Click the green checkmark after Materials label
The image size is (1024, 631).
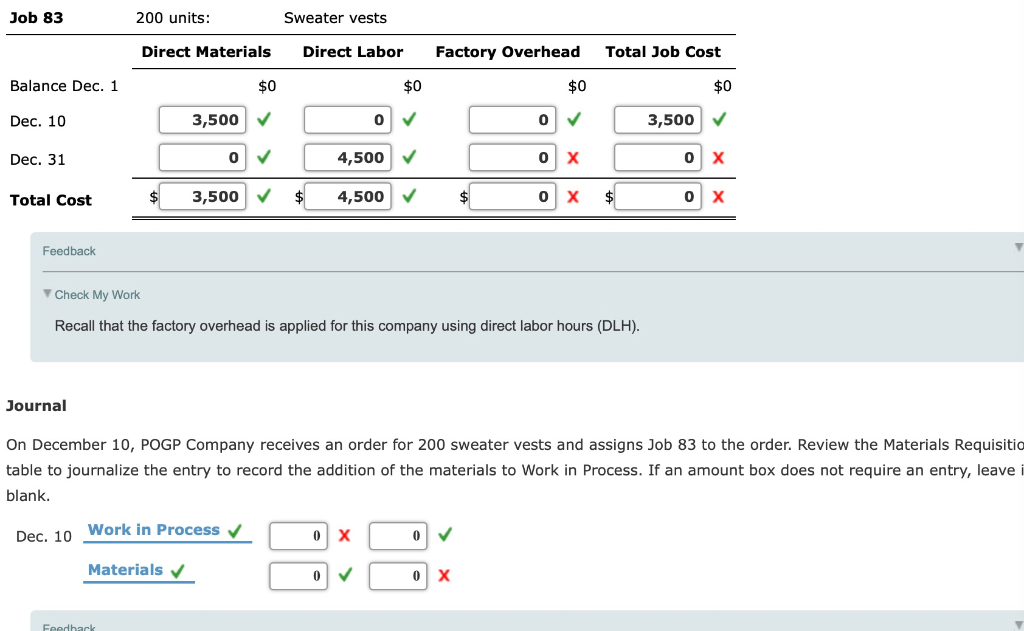click(x=178, y=569)
